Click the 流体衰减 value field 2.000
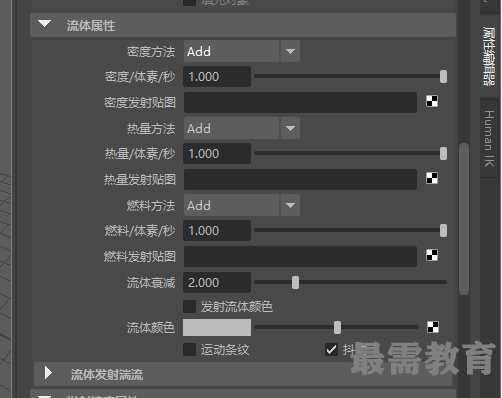502x398 pixels. [x=217, y=282]
